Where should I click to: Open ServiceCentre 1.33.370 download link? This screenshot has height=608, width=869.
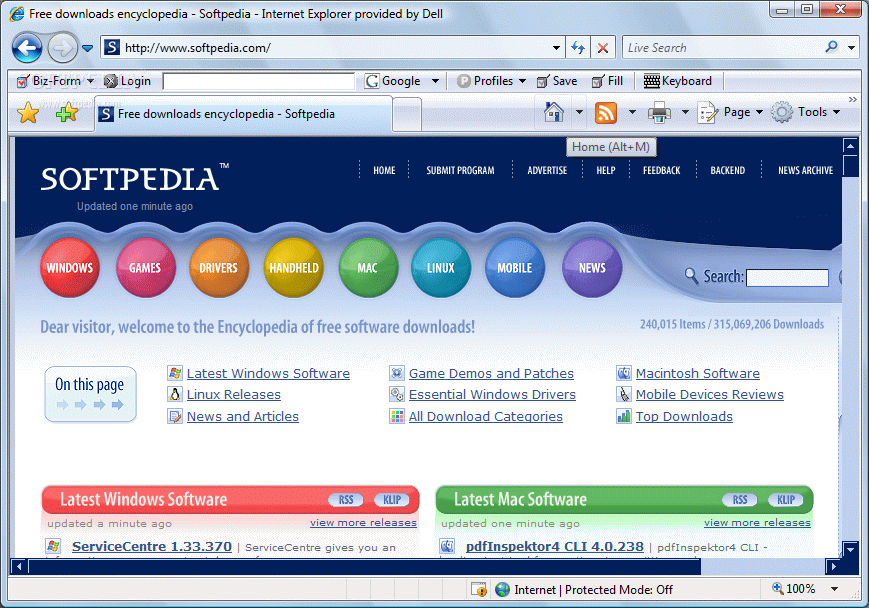click(x=152, y=546)
